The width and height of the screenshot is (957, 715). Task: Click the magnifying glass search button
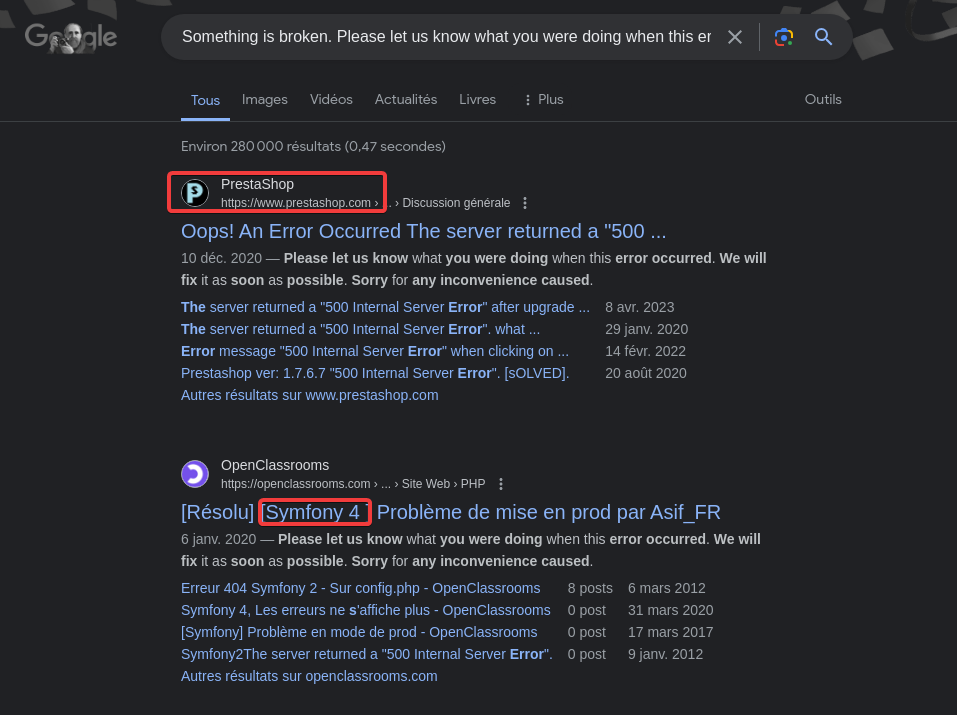tap(824, 37)
